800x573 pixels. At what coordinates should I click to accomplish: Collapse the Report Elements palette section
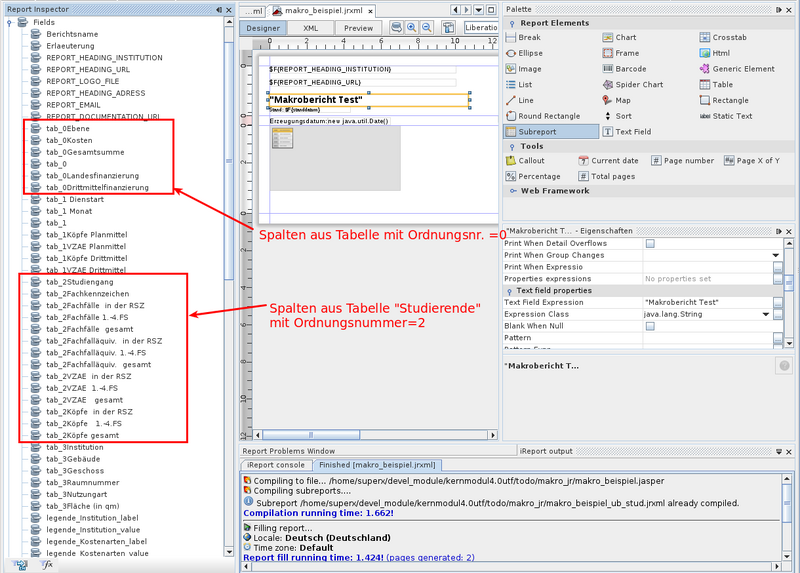512,23
